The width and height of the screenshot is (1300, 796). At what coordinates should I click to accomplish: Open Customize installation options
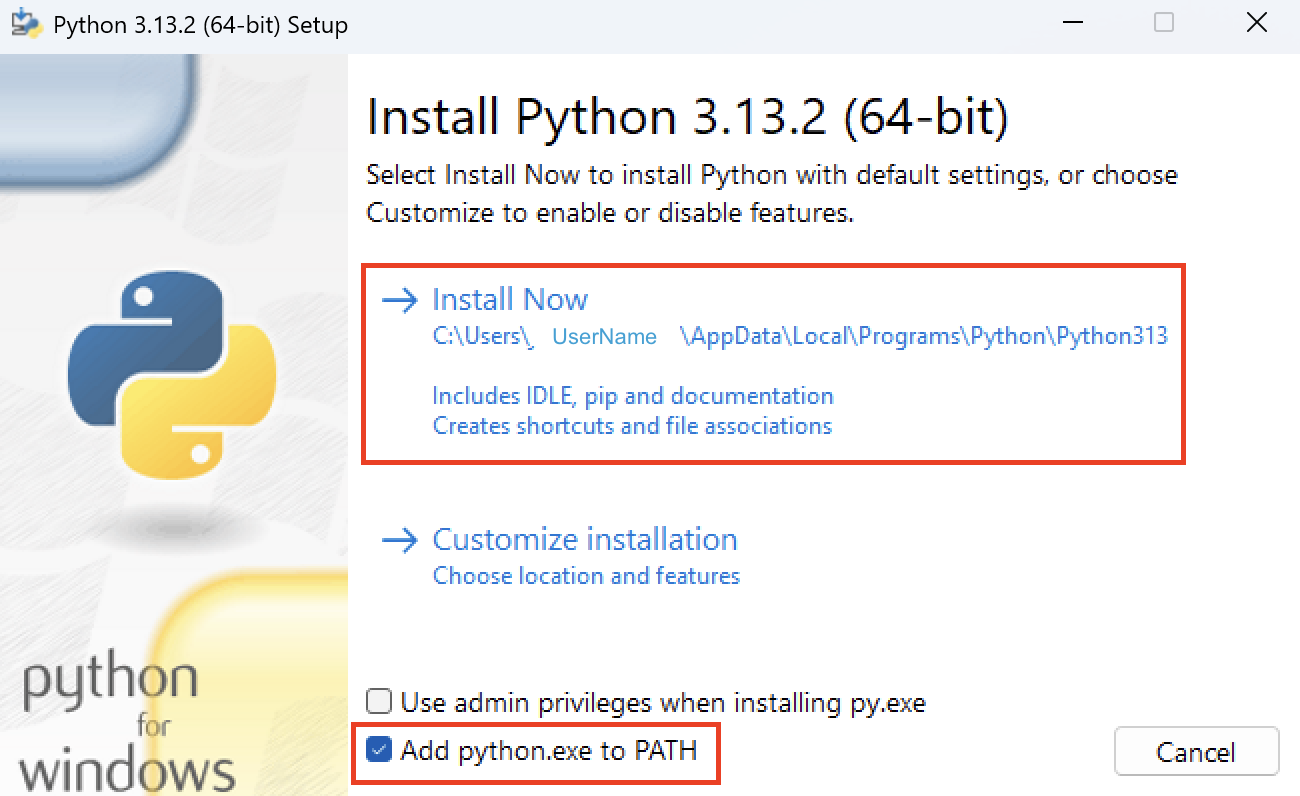(584, 540)
